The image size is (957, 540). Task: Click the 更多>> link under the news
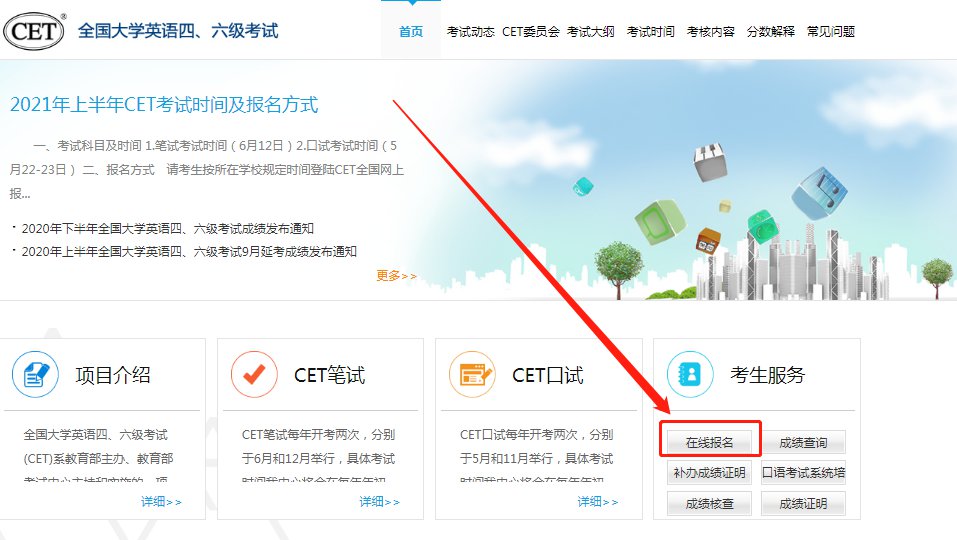click(x=397, y=276)
